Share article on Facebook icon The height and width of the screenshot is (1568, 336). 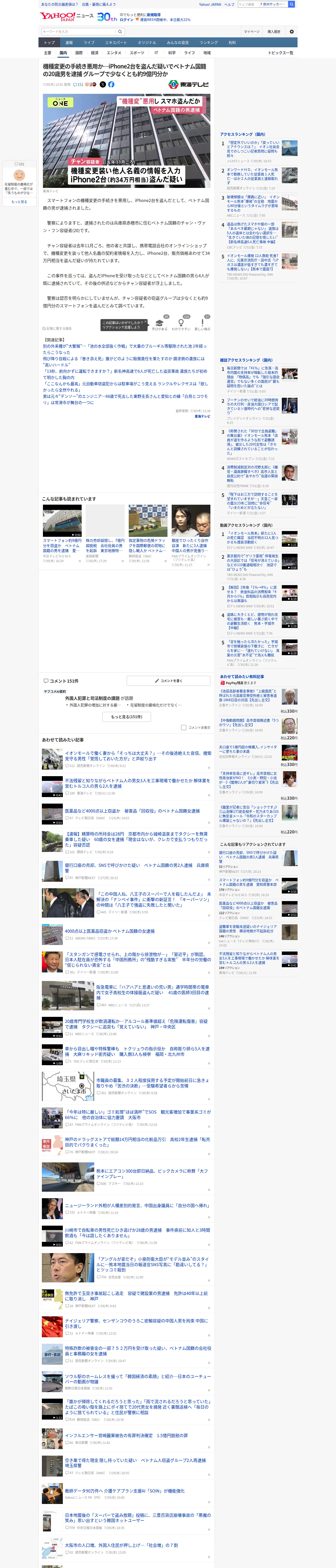pyautogui.click(x=111, y=85)
